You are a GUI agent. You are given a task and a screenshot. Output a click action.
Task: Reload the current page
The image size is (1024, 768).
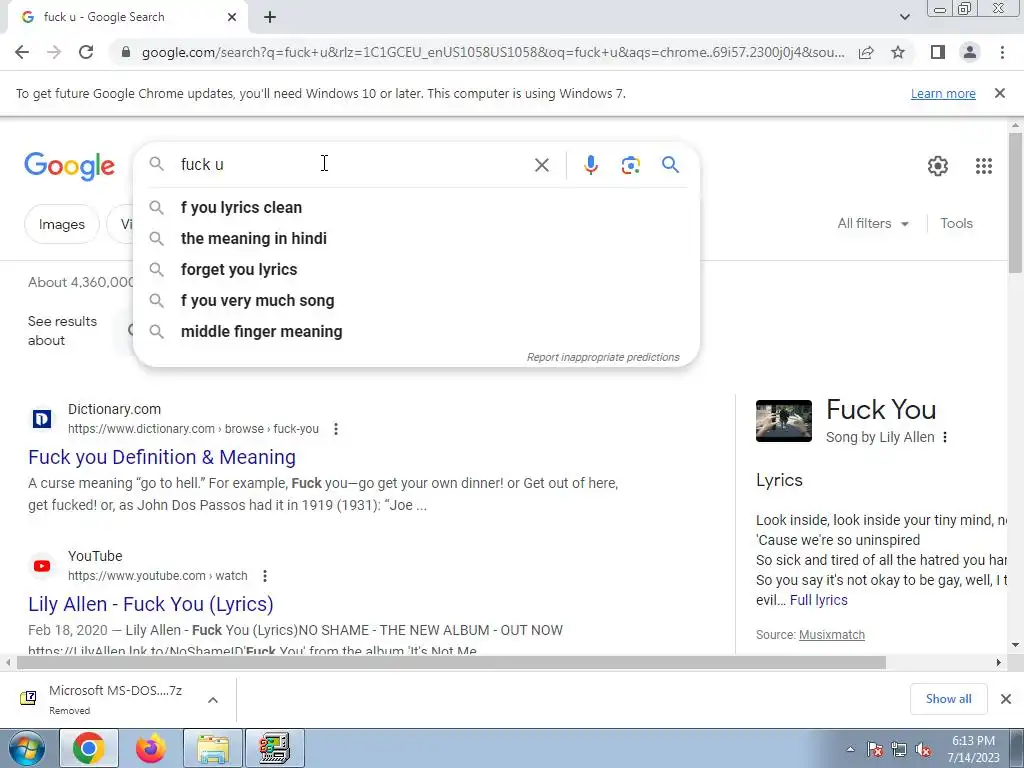[x=86, y=52]
